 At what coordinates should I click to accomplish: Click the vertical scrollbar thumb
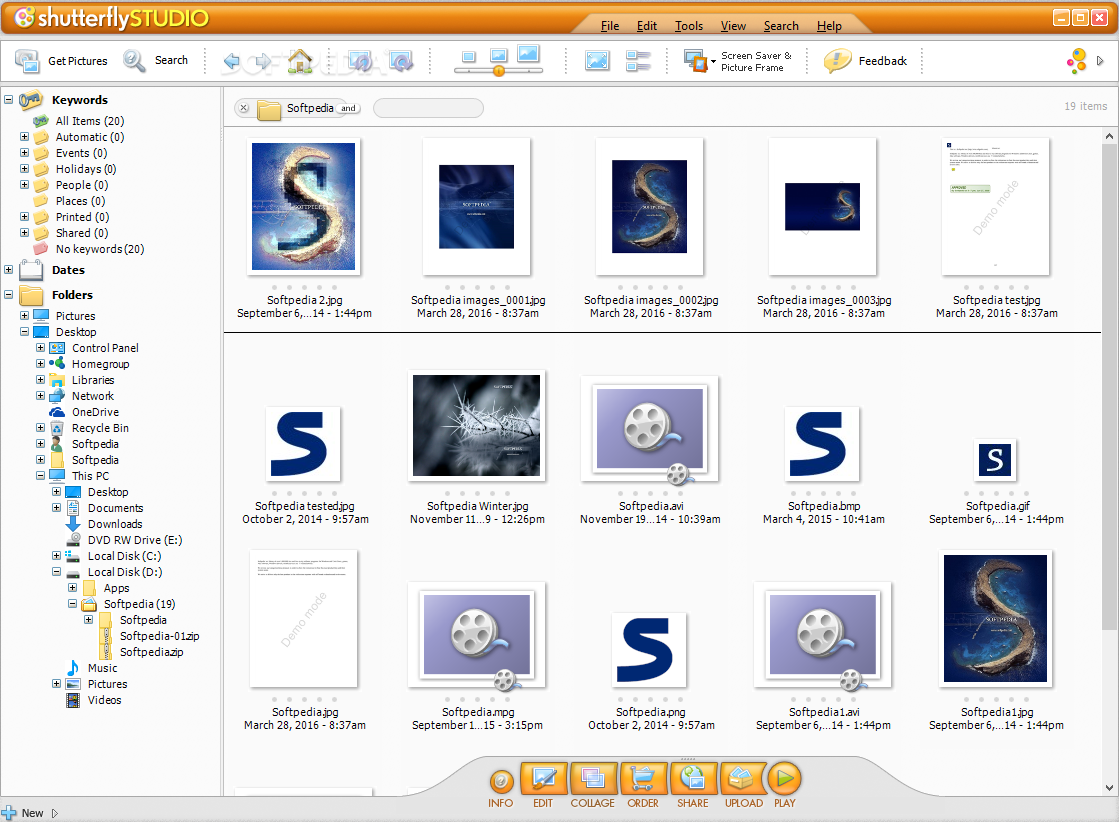point(1109,387)
